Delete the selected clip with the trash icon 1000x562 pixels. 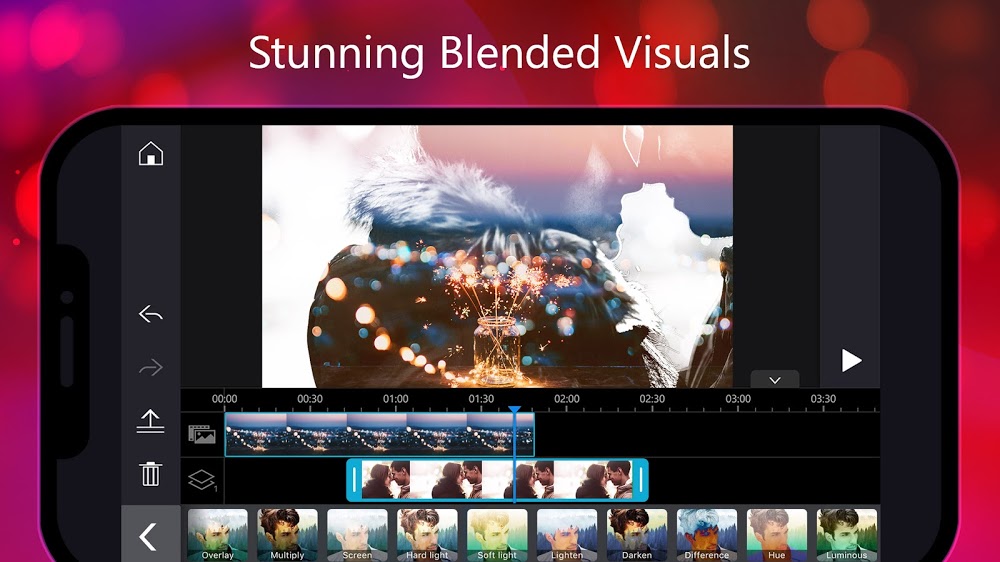tap(151, 474)
